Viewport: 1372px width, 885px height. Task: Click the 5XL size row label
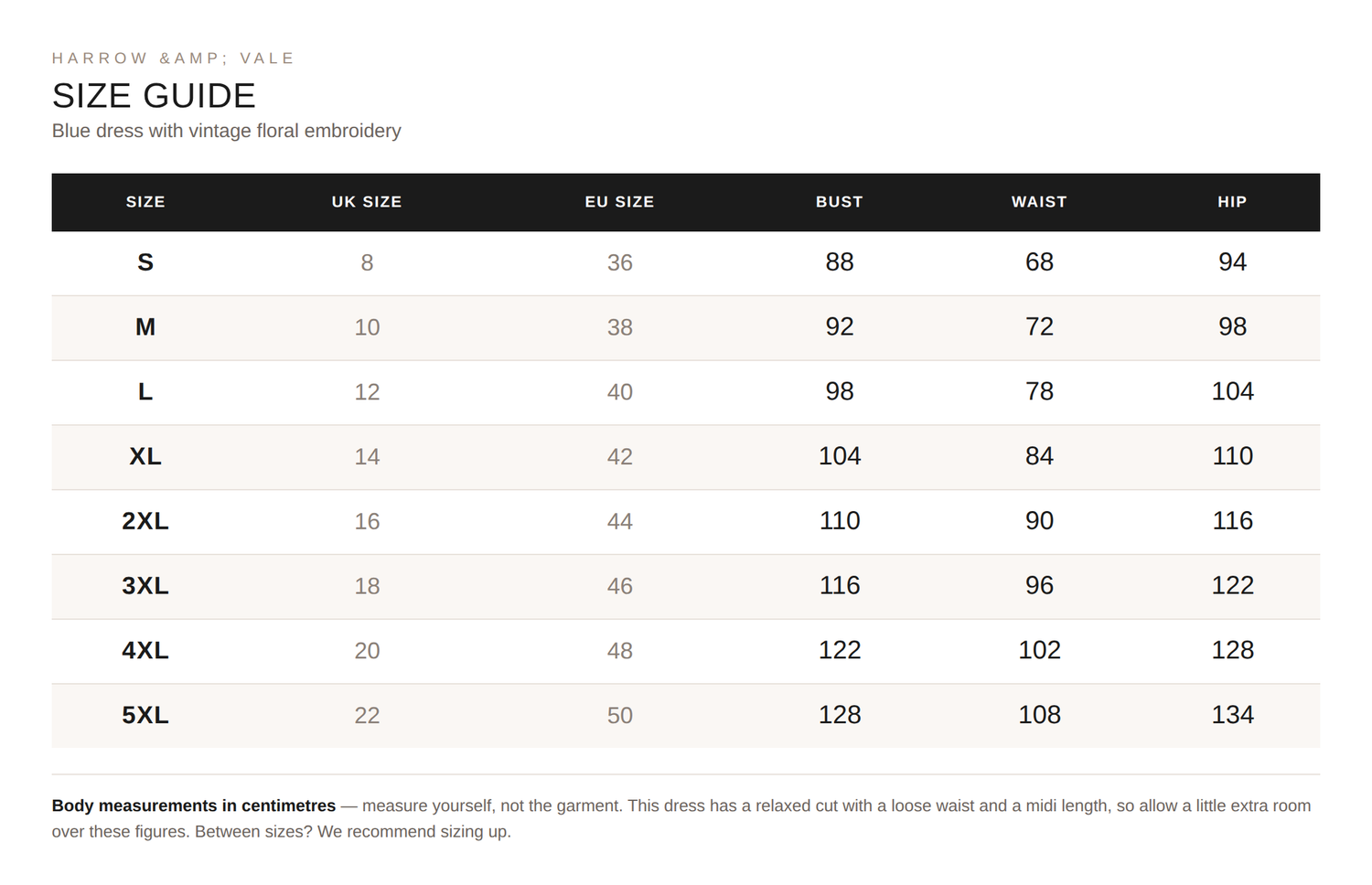pos(145,715)
